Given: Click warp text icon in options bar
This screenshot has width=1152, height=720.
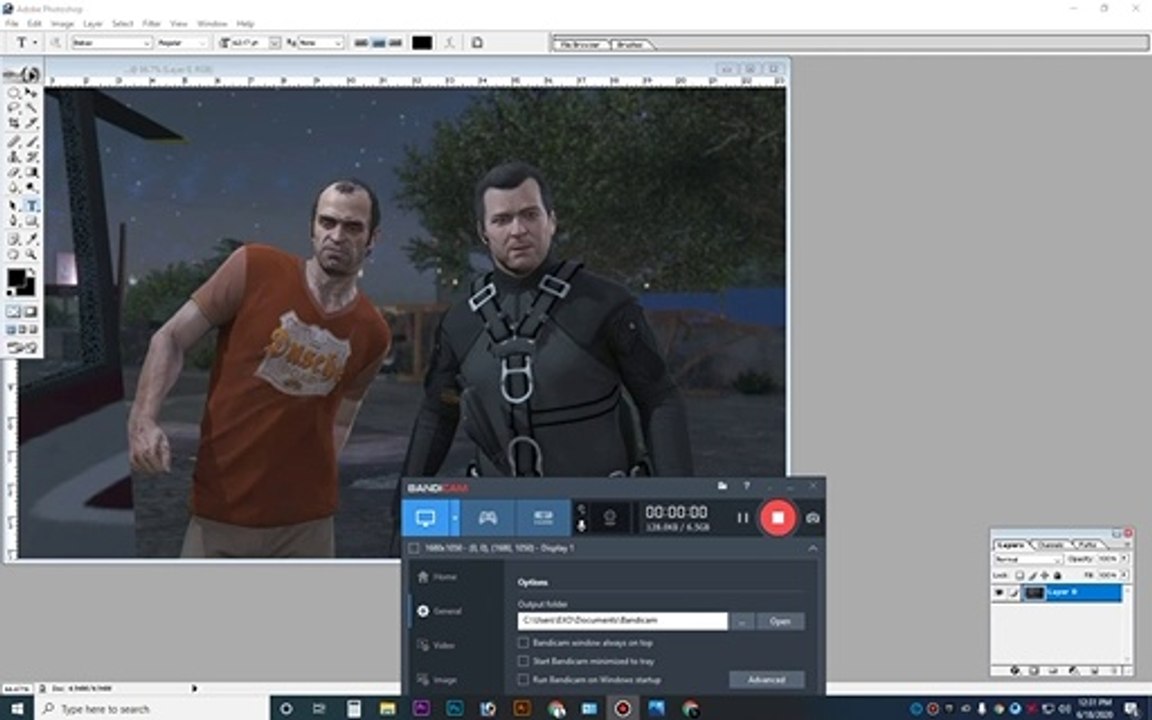Looking at the screenshot, I should click(x=450, y=43).
